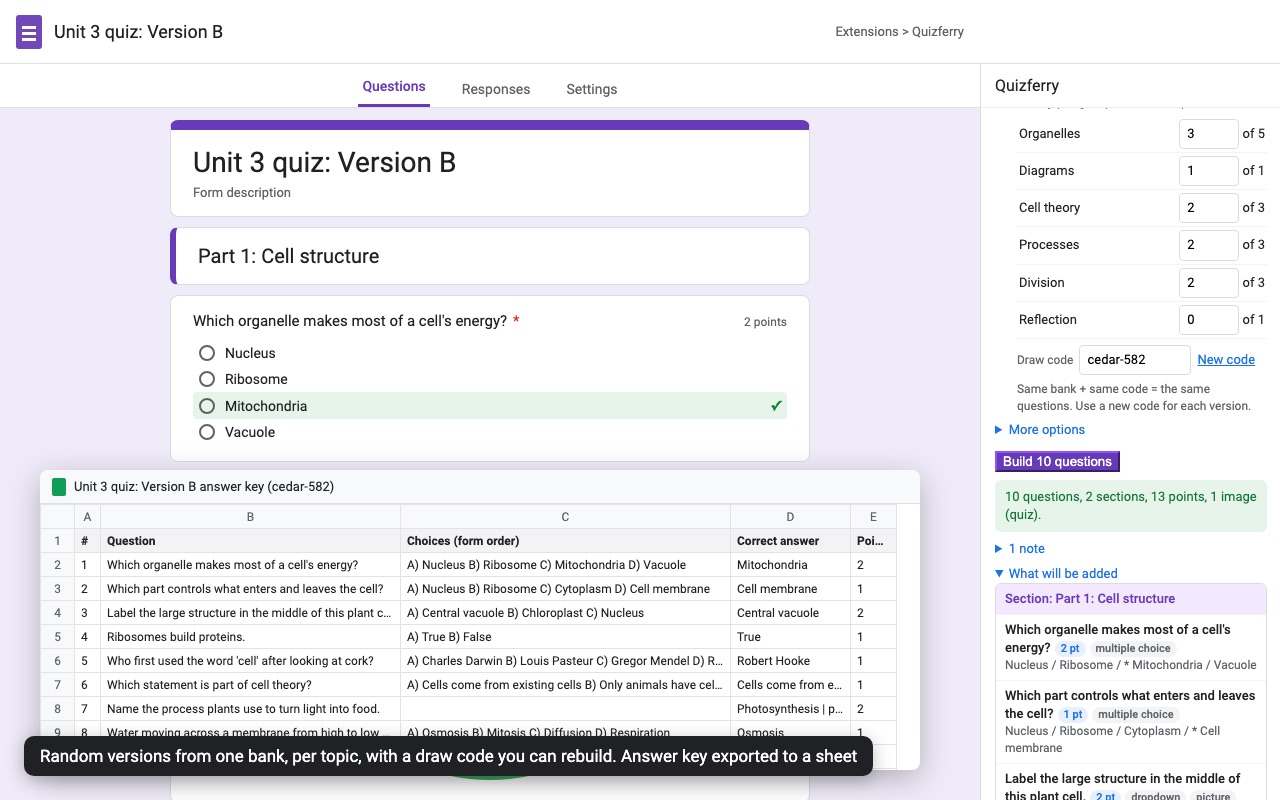
Task: Click the Photosynthesis answer cell
Action: coord(790,709)
